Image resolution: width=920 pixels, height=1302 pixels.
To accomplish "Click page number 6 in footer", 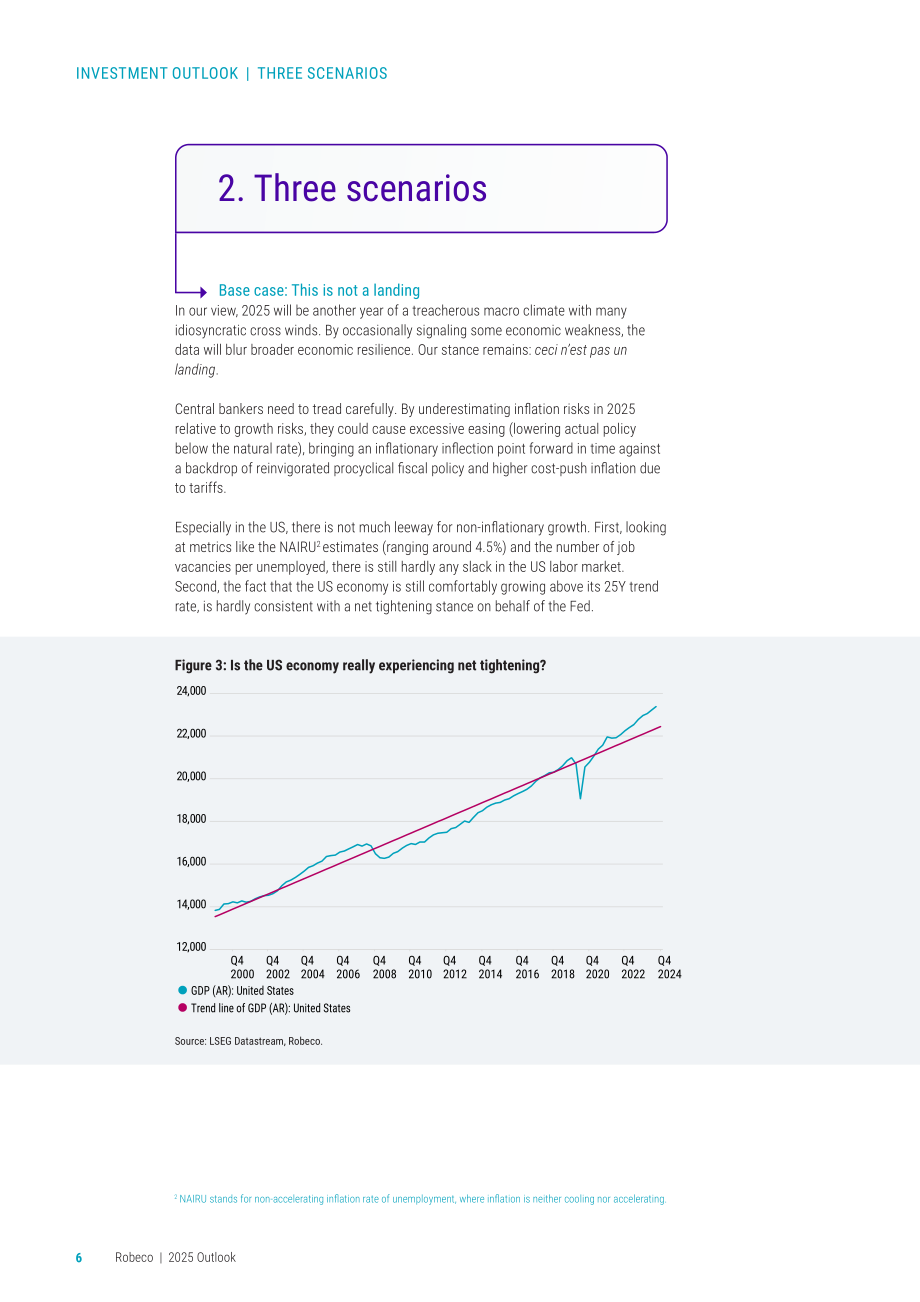I will tap(79, 1258).
